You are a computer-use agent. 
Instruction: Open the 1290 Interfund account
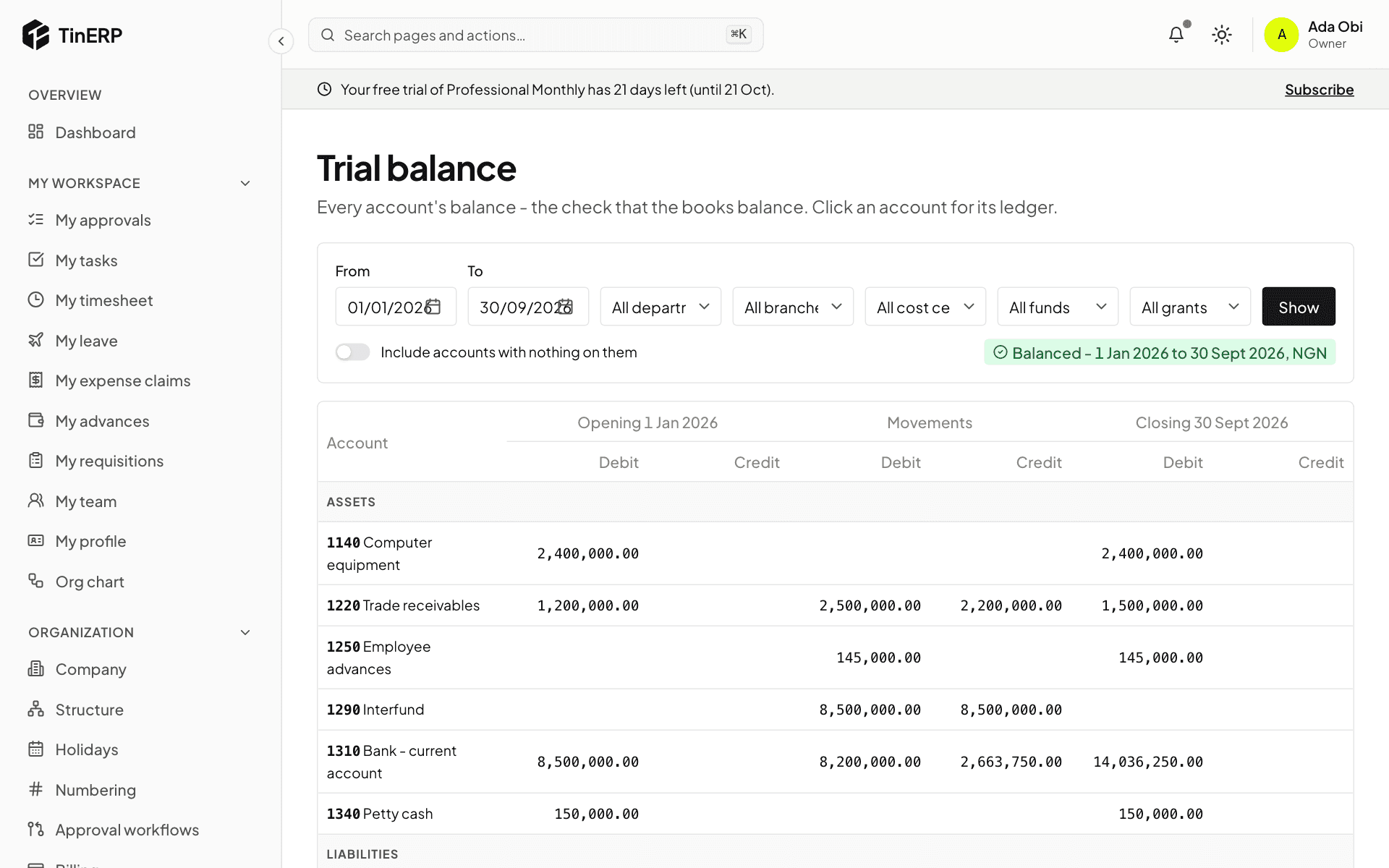pos(375,710)
